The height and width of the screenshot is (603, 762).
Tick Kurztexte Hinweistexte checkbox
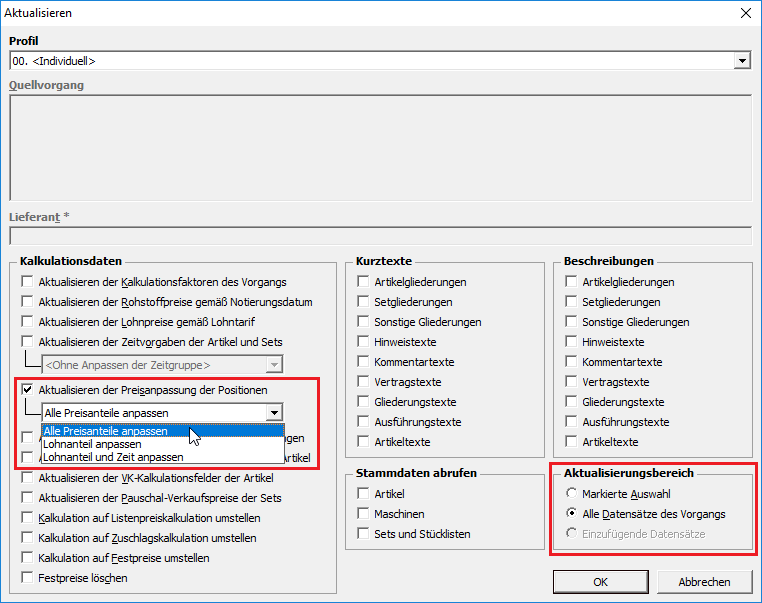click(365, 342)
